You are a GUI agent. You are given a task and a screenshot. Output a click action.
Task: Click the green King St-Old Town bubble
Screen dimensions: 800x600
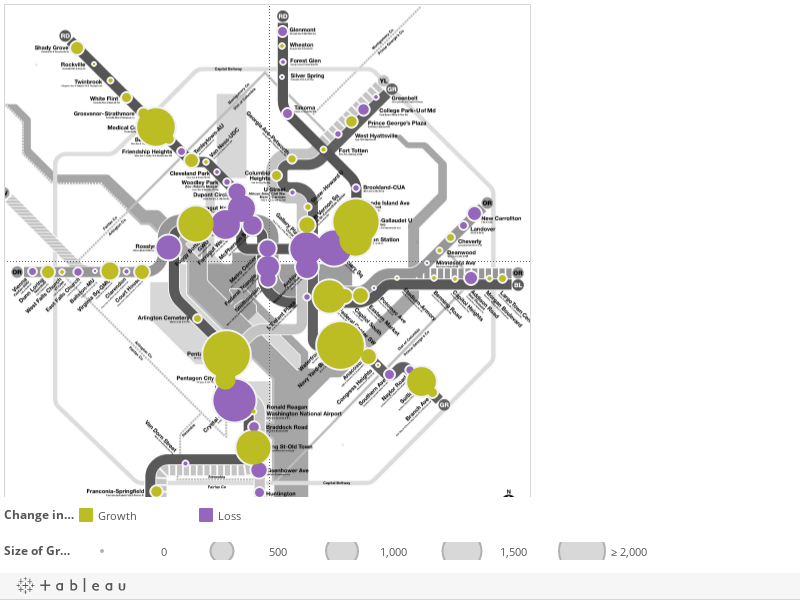coord(253,447)
